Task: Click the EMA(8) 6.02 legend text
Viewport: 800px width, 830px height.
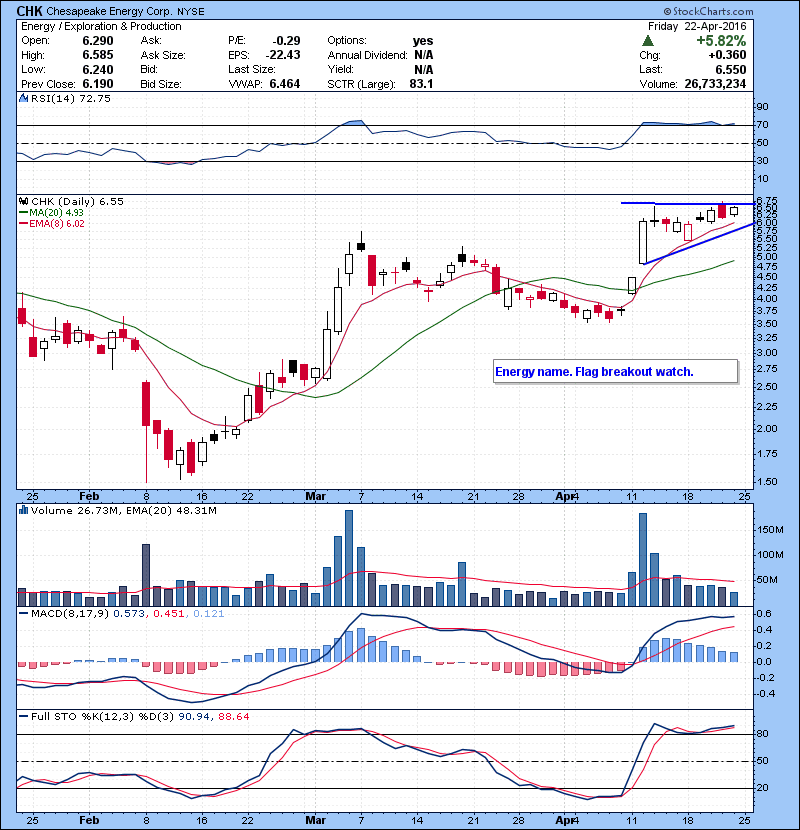Action: [57, 224]
